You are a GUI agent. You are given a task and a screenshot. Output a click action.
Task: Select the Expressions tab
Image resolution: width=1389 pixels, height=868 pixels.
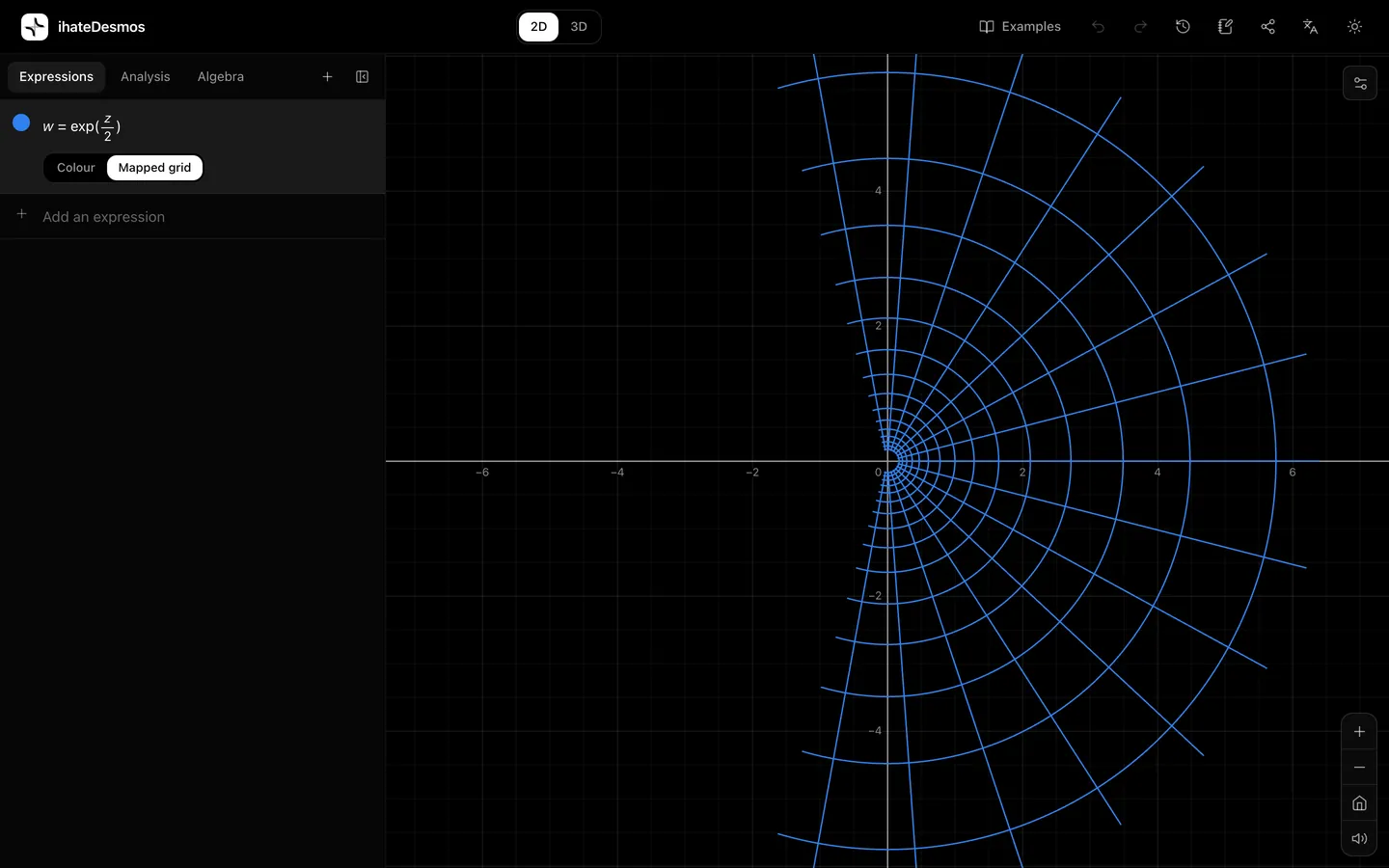pyautogui.click(x=56, y=77)
